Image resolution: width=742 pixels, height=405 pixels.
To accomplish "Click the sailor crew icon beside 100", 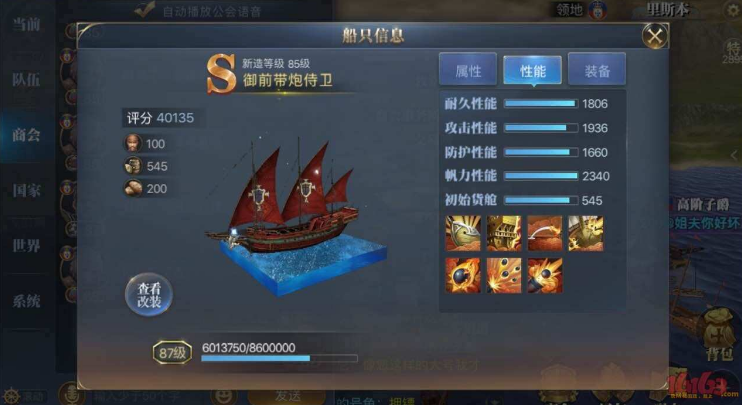I will point(133,143).
